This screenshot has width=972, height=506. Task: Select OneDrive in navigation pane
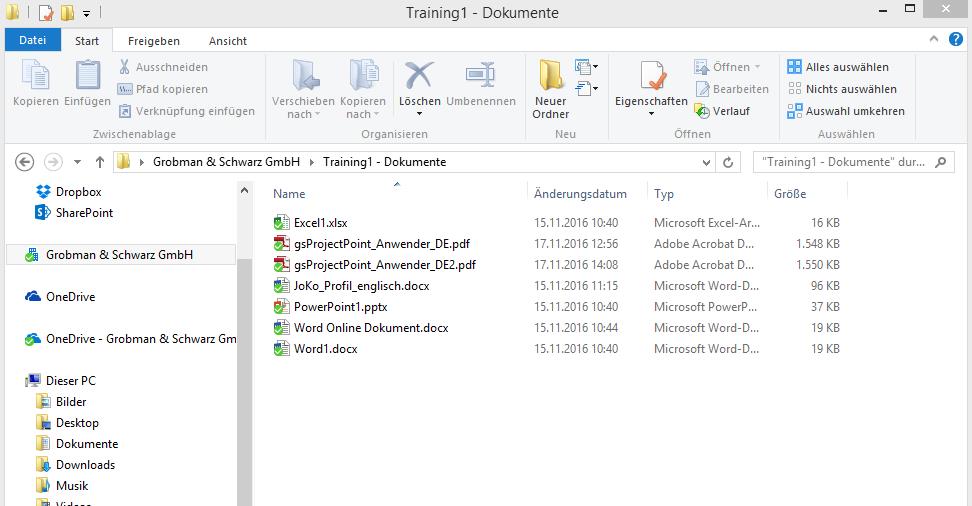(60, 296)
